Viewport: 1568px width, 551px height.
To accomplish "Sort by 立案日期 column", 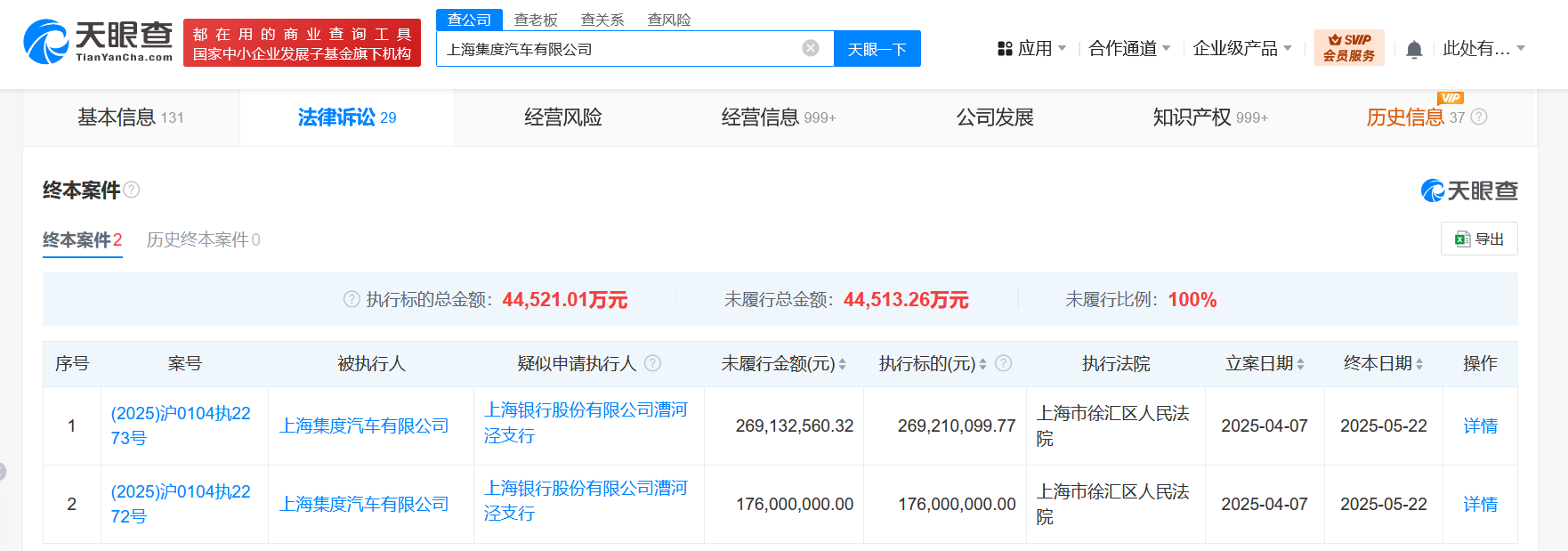I will click(x=1301, y=364).
